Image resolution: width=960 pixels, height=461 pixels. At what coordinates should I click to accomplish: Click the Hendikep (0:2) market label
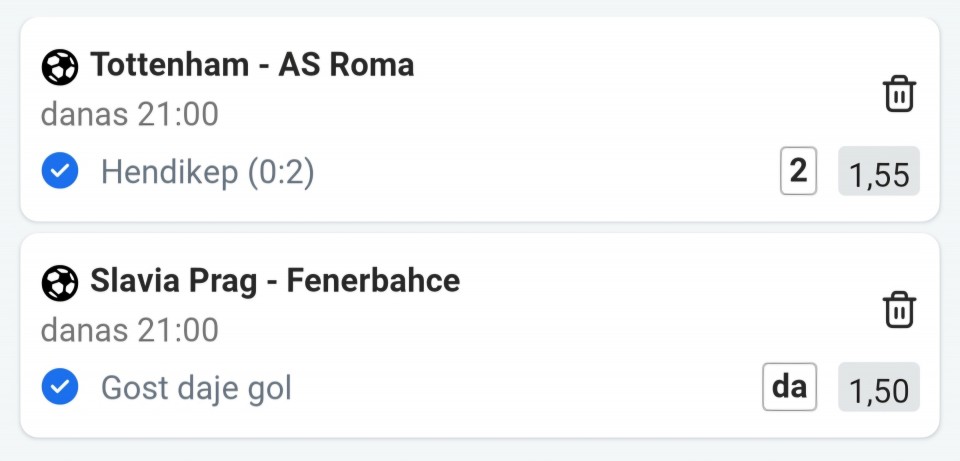coord(208,172)
